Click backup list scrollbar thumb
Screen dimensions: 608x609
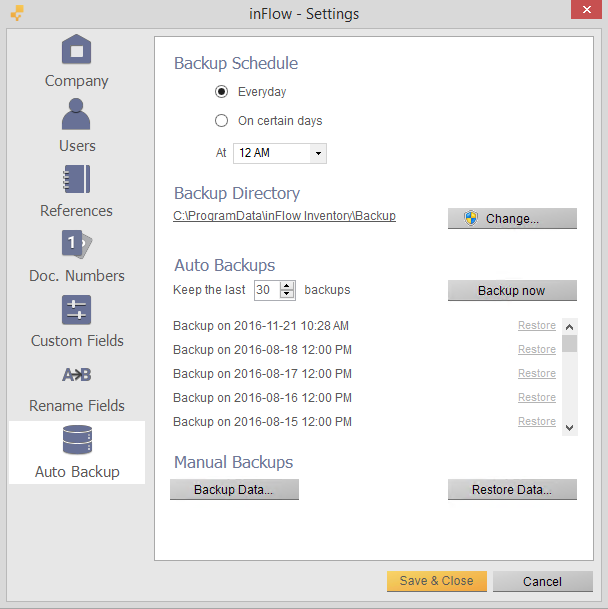pyautogui.click(x=570, y=343)
